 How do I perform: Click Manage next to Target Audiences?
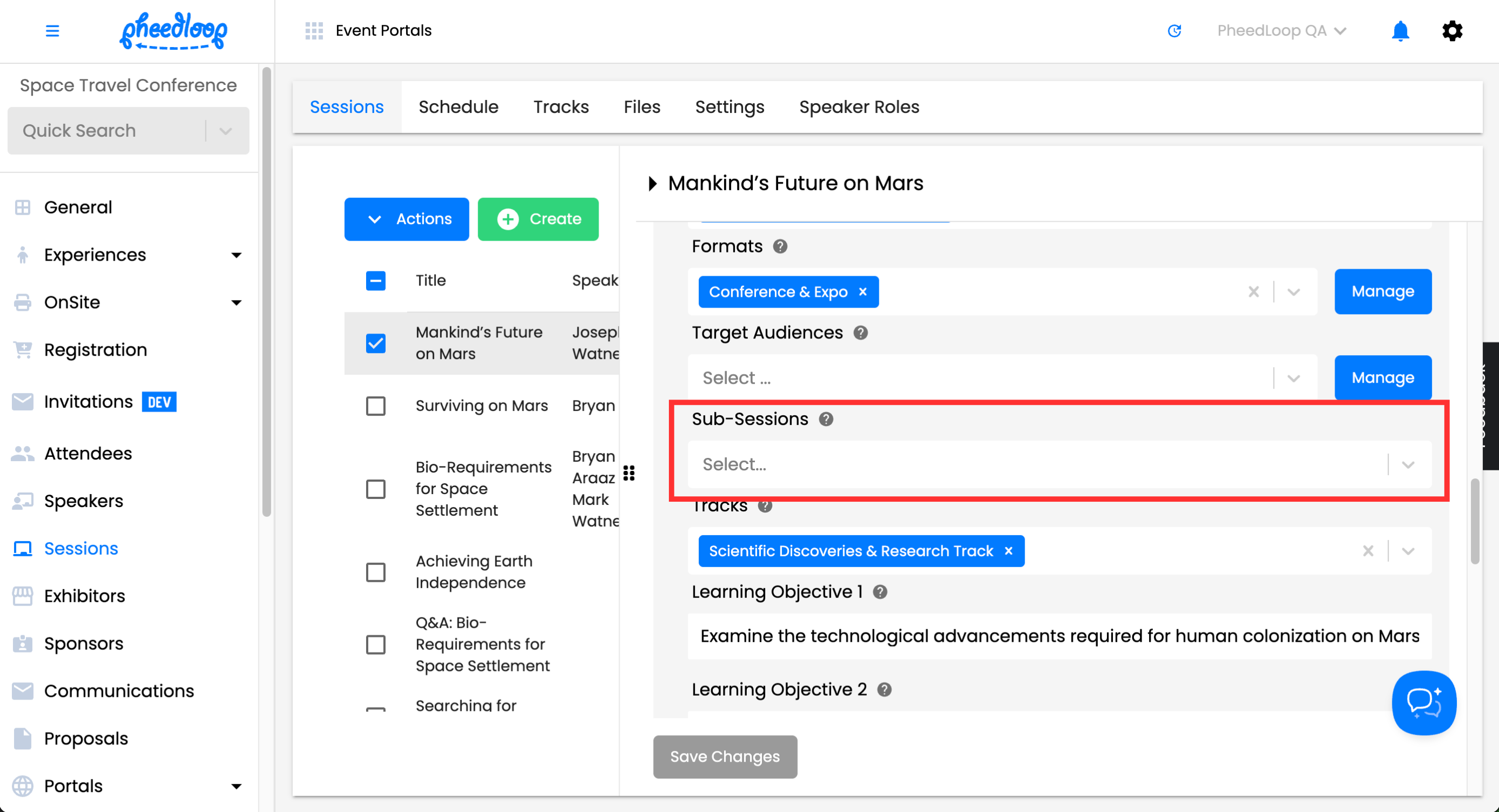pyautogui.click(x=1382, y=378)
